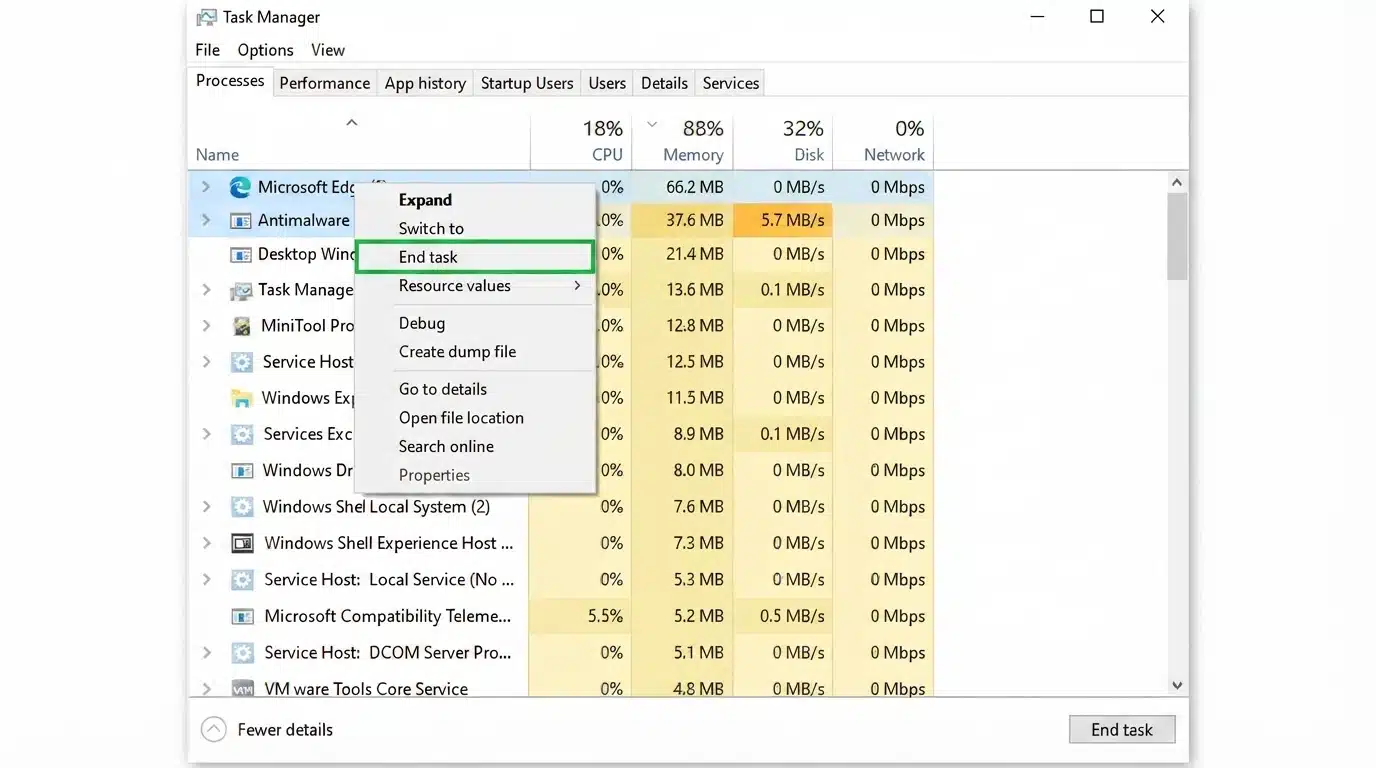The height and width of the screenshot is (768, 1376).
Task: Click the Windows Shel Local System gear icon
Action: (241, 507)
